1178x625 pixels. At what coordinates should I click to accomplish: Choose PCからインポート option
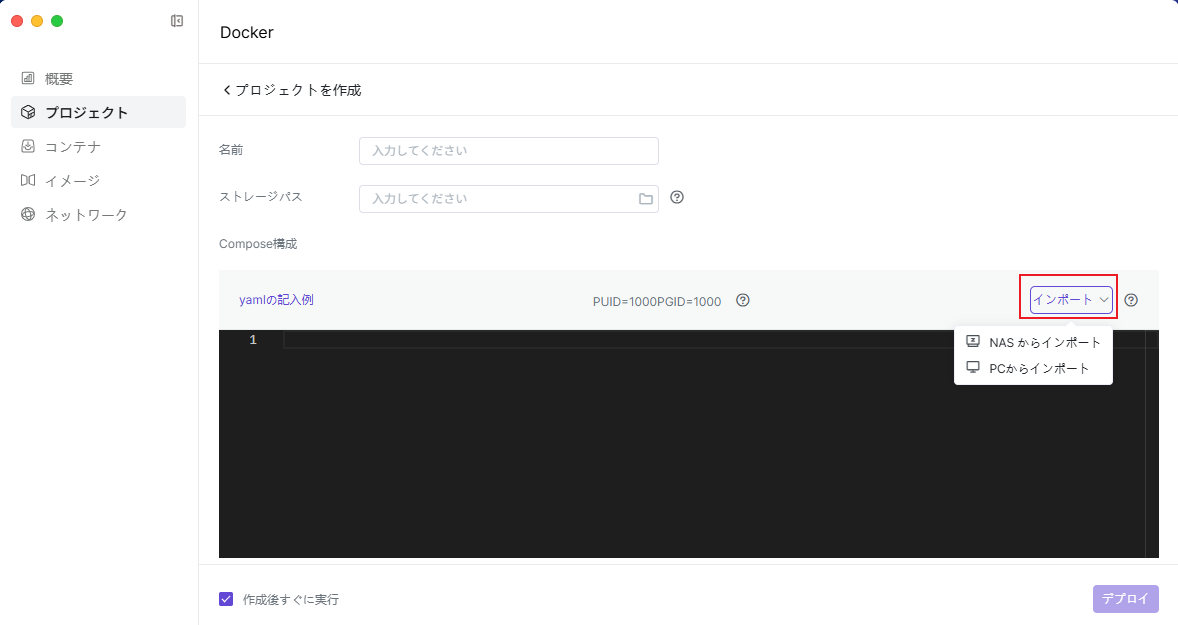coord(1038,368)
